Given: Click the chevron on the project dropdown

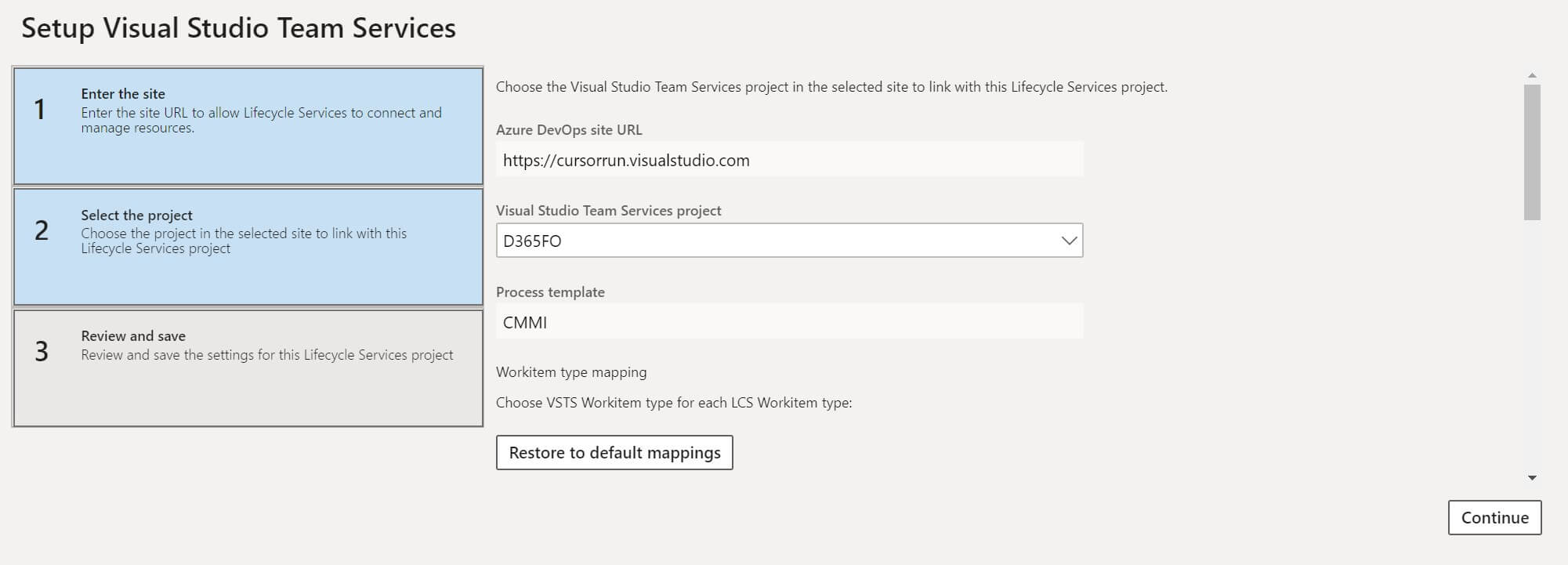Looking at the screenshot, I should pos(1069,241).
